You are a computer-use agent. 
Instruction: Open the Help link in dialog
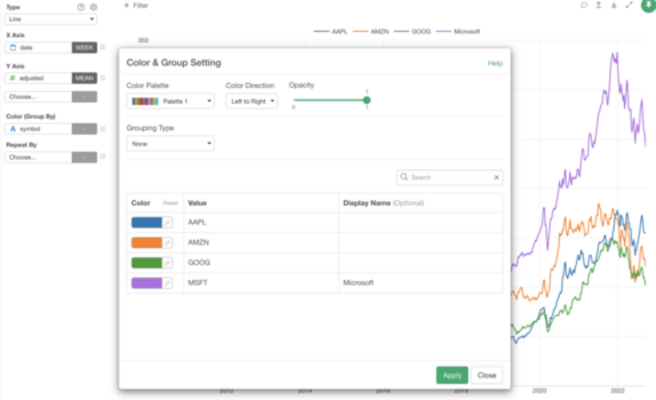click(x=494, y=63)
